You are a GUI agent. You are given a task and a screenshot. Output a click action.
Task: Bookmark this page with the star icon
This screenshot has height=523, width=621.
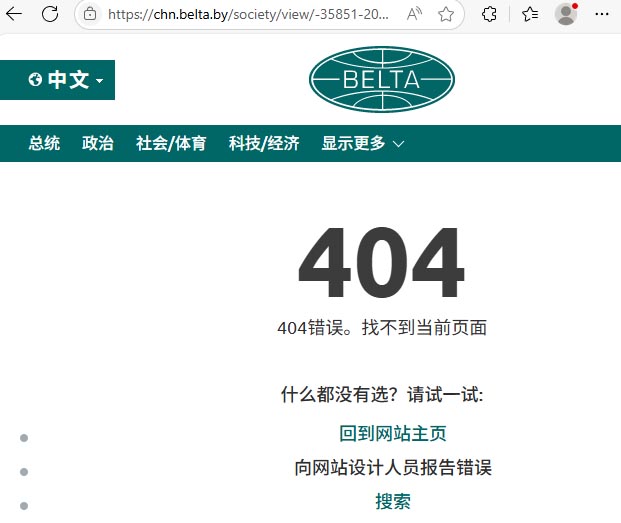[446, 15]
